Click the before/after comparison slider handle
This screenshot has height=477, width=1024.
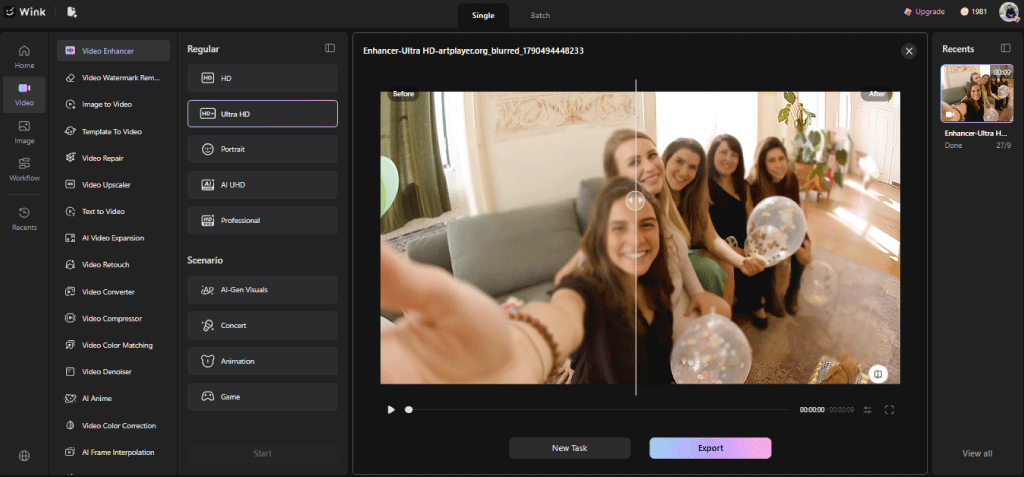point(635,201)
